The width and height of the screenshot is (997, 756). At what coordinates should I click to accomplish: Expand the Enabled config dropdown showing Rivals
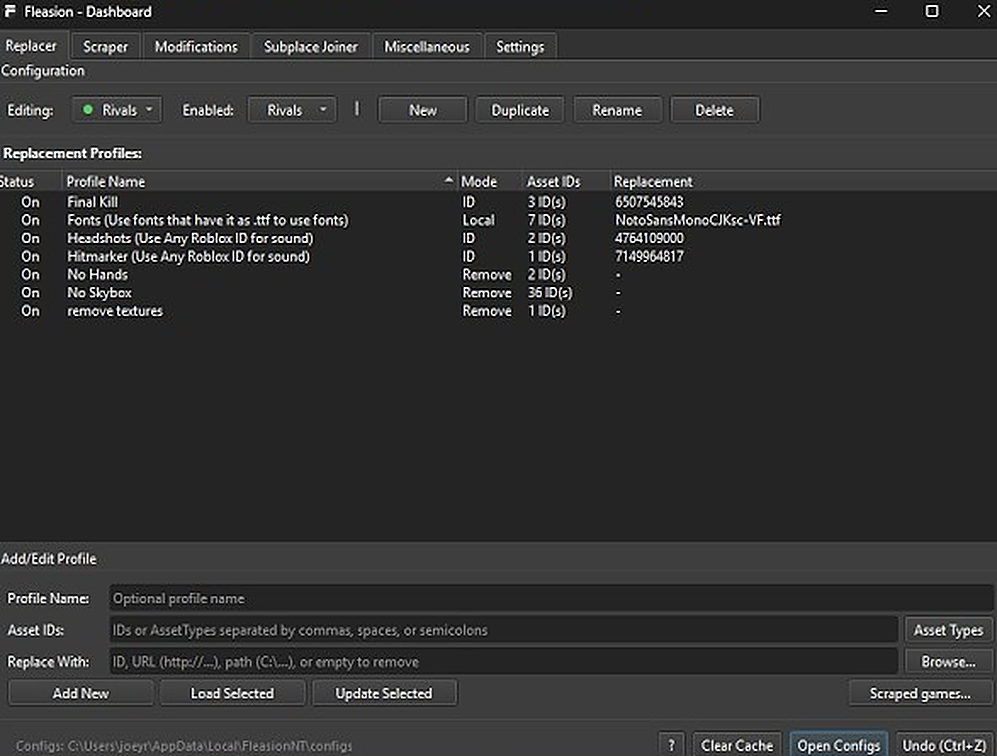tap(292, 110)
